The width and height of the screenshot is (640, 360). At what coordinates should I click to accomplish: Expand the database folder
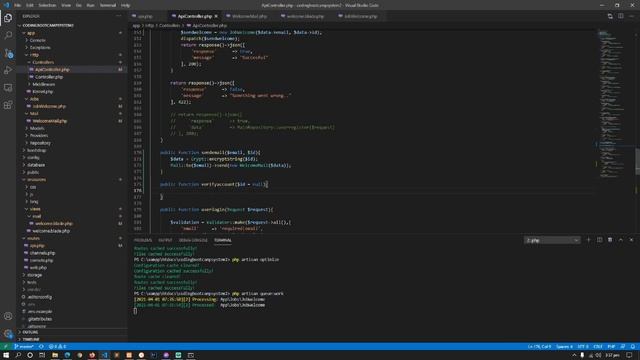[x=36, y=165]
